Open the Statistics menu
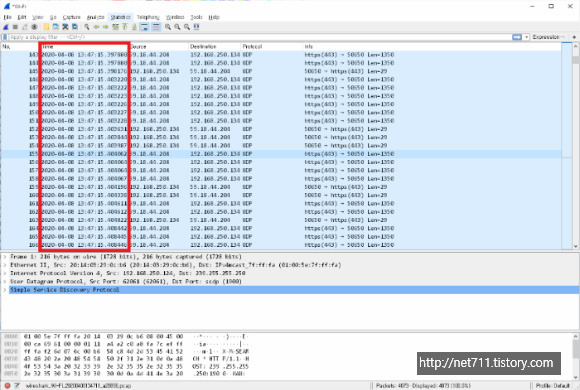580x390 pixels. [121, 17]
